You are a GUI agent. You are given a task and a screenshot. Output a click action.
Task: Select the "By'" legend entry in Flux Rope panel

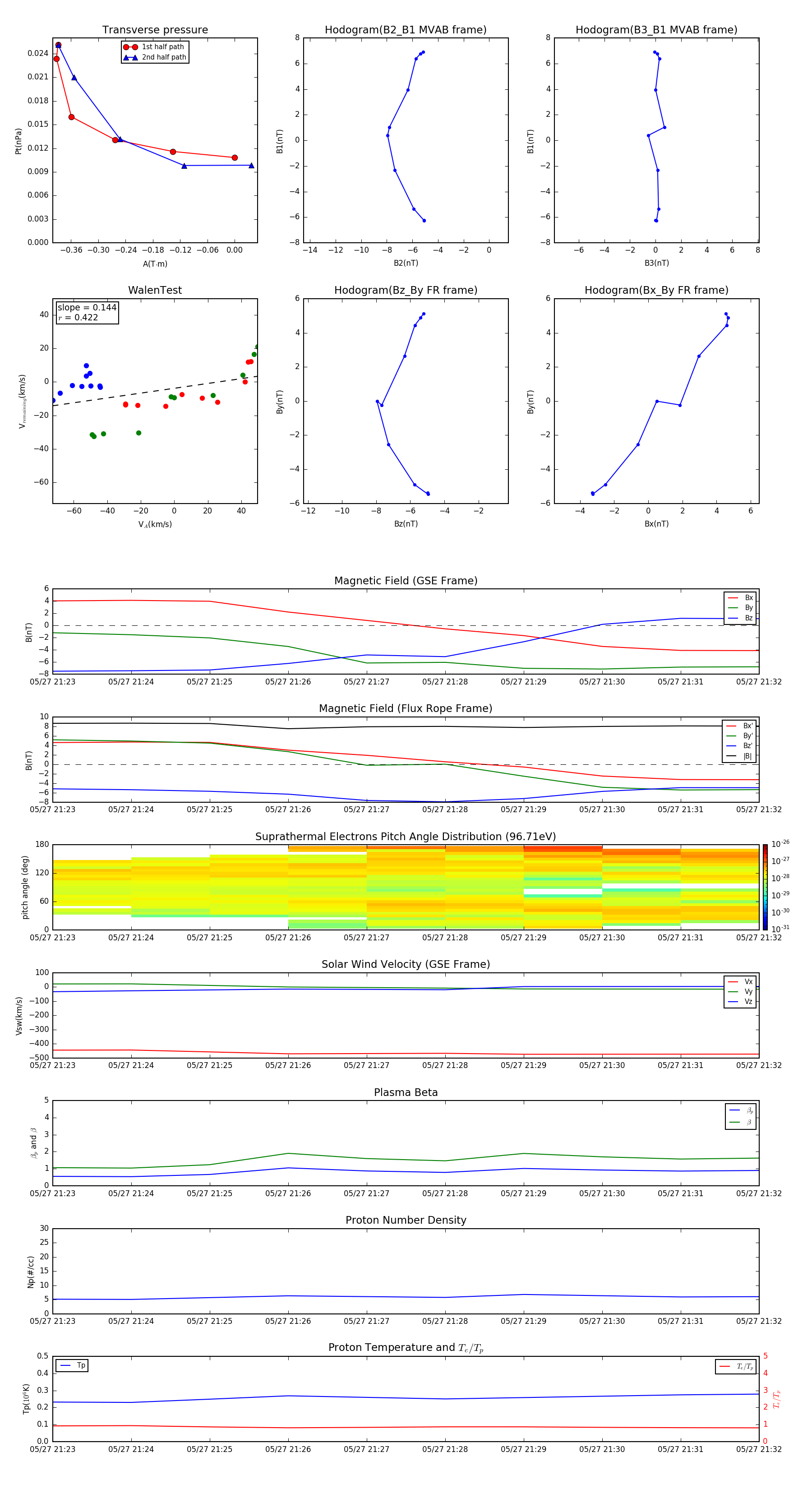740,736
